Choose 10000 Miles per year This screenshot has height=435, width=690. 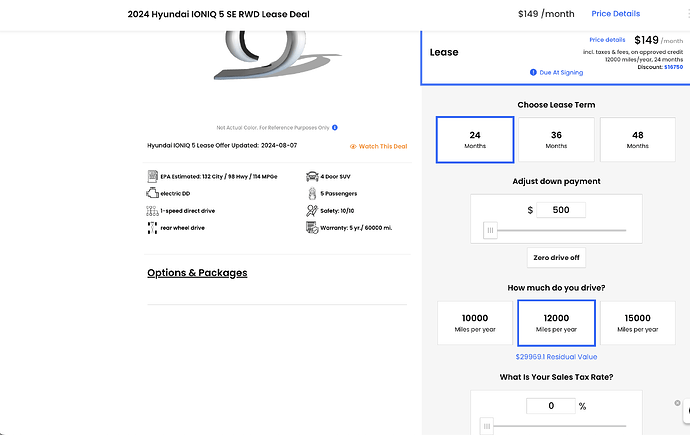point(475,323)
